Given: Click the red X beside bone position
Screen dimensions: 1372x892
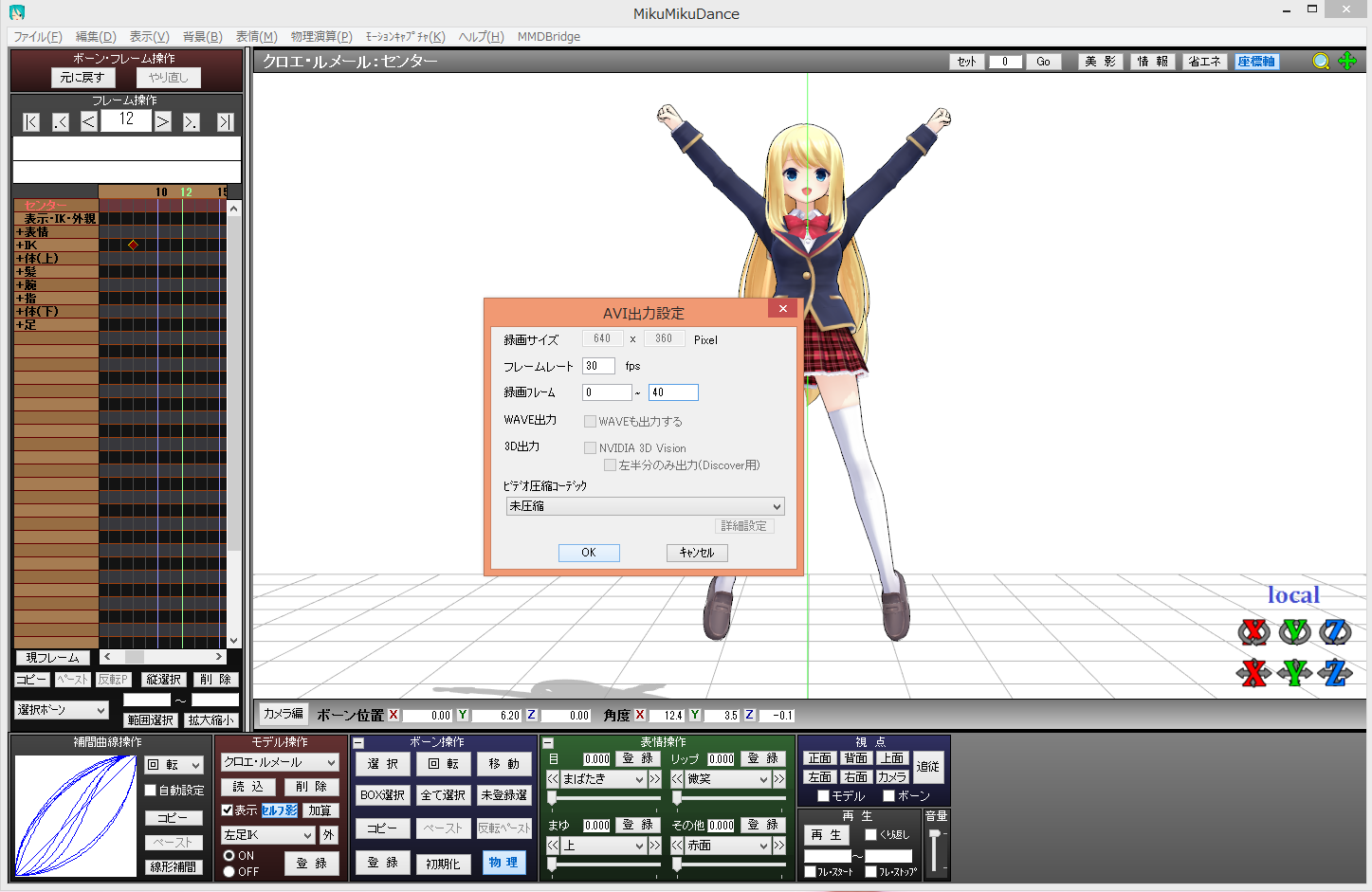Looking at the screenshot, I should pyautogui.click(x=393, y=715).
